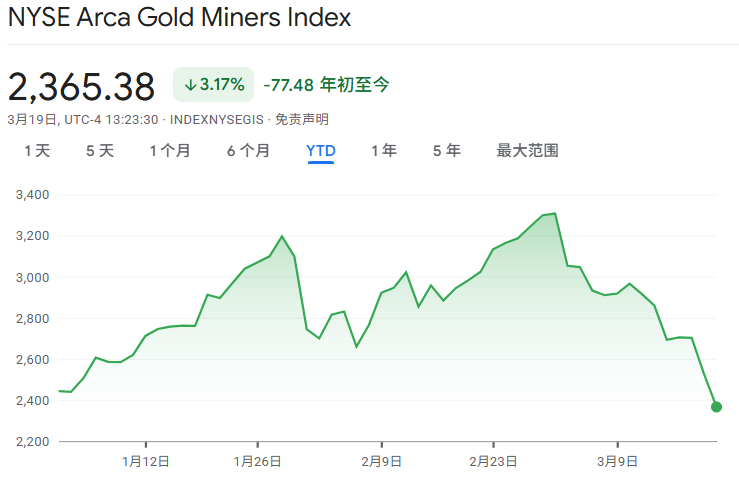The image size is (739, 479).
Task: Click the 3.17% change badge
Action: pyautogui.click(x=214, y=85)
